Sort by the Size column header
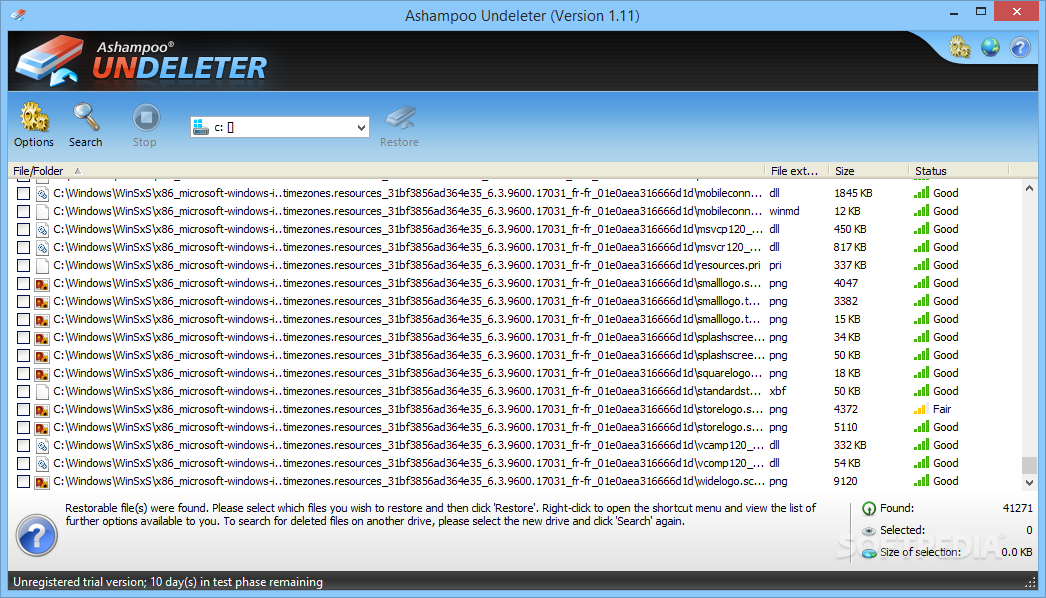Viewport: 1046px width, 598px height. coord(868,171)
